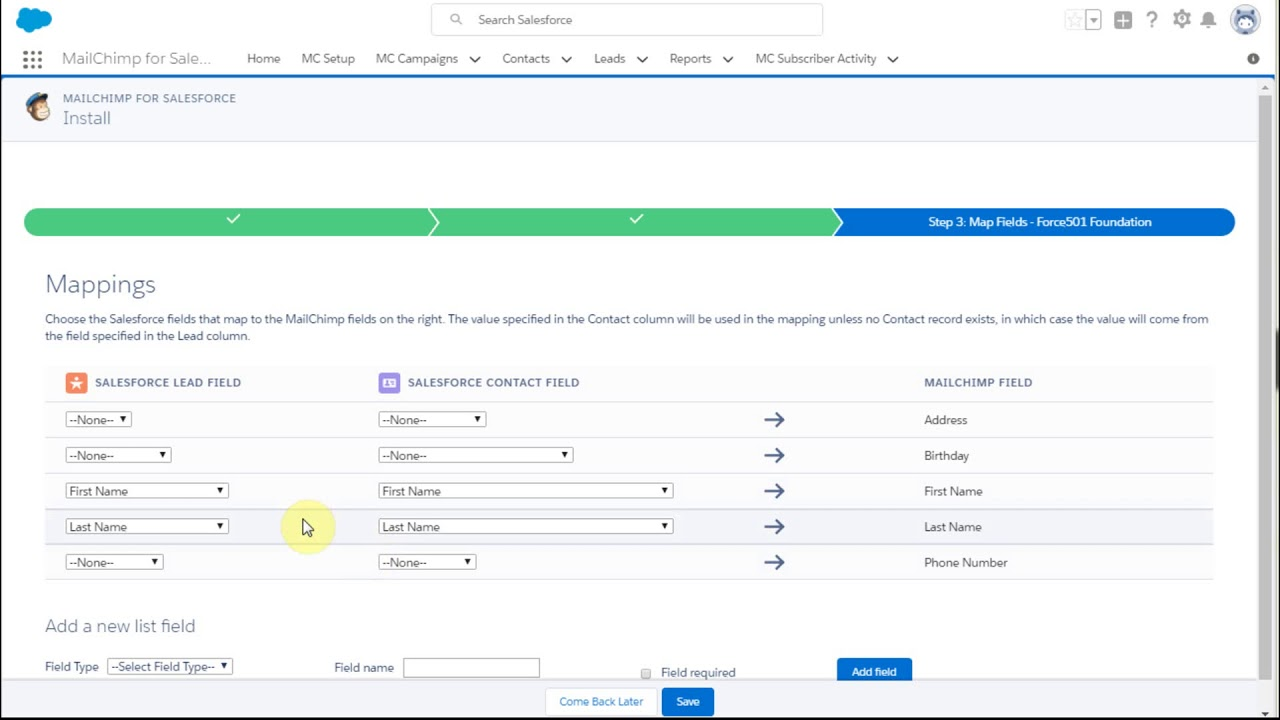Expand the Leads tab chevron

click(642, 59)
